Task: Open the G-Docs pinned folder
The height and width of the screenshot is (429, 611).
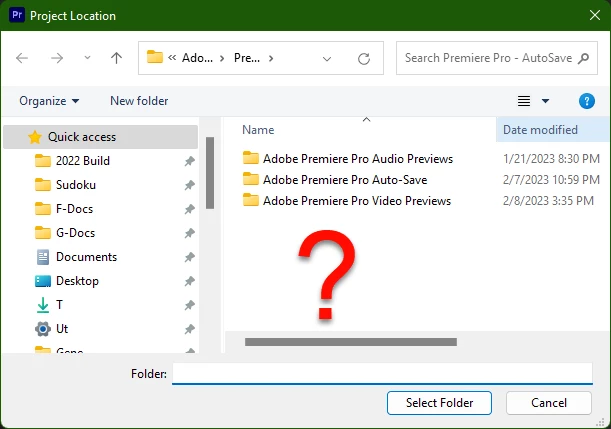Action: [75, 233]
